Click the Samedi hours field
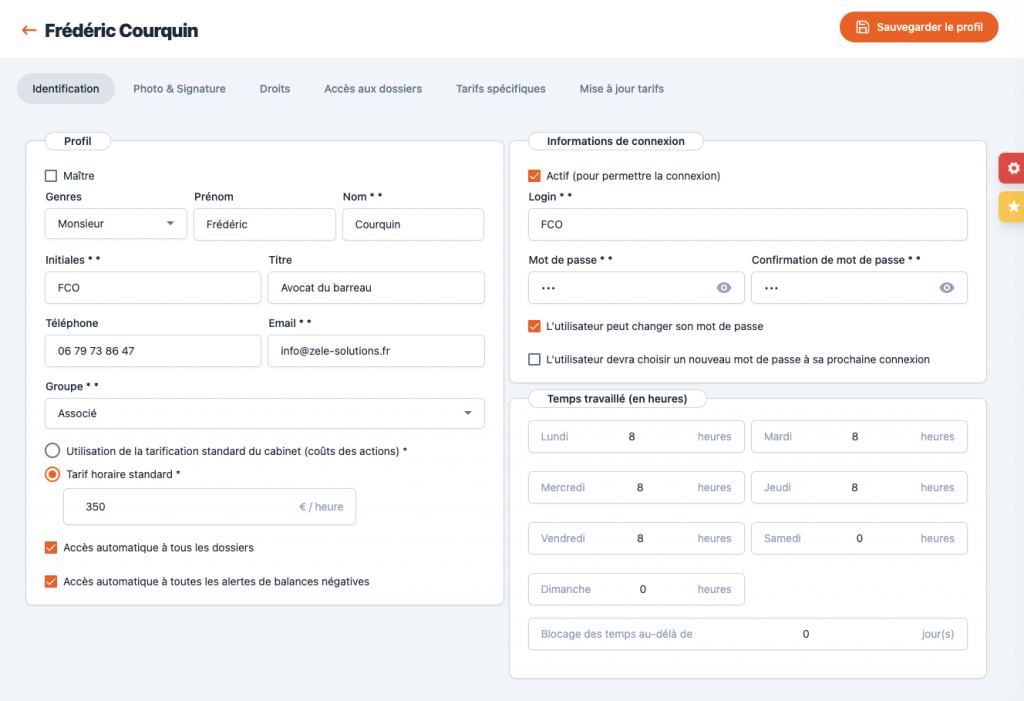Screen dimensions: 1024x701 [858, 538]
